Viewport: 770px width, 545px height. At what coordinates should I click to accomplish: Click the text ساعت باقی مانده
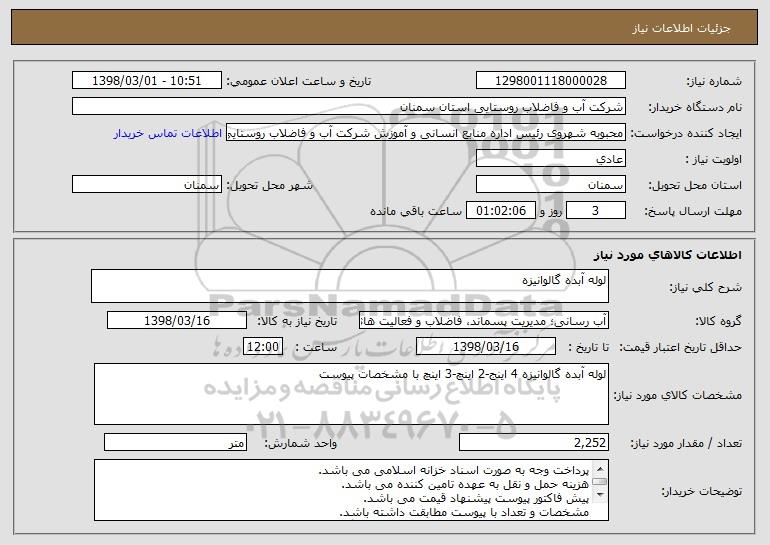[416, 212]
